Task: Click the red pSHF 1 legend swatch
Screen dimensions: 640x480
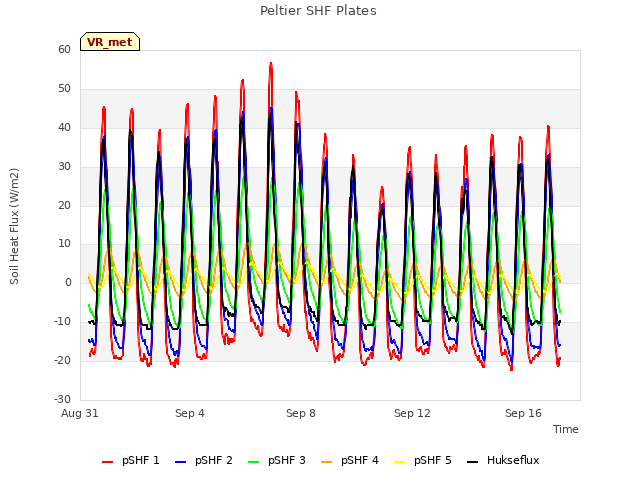Action: click(107, 462)
